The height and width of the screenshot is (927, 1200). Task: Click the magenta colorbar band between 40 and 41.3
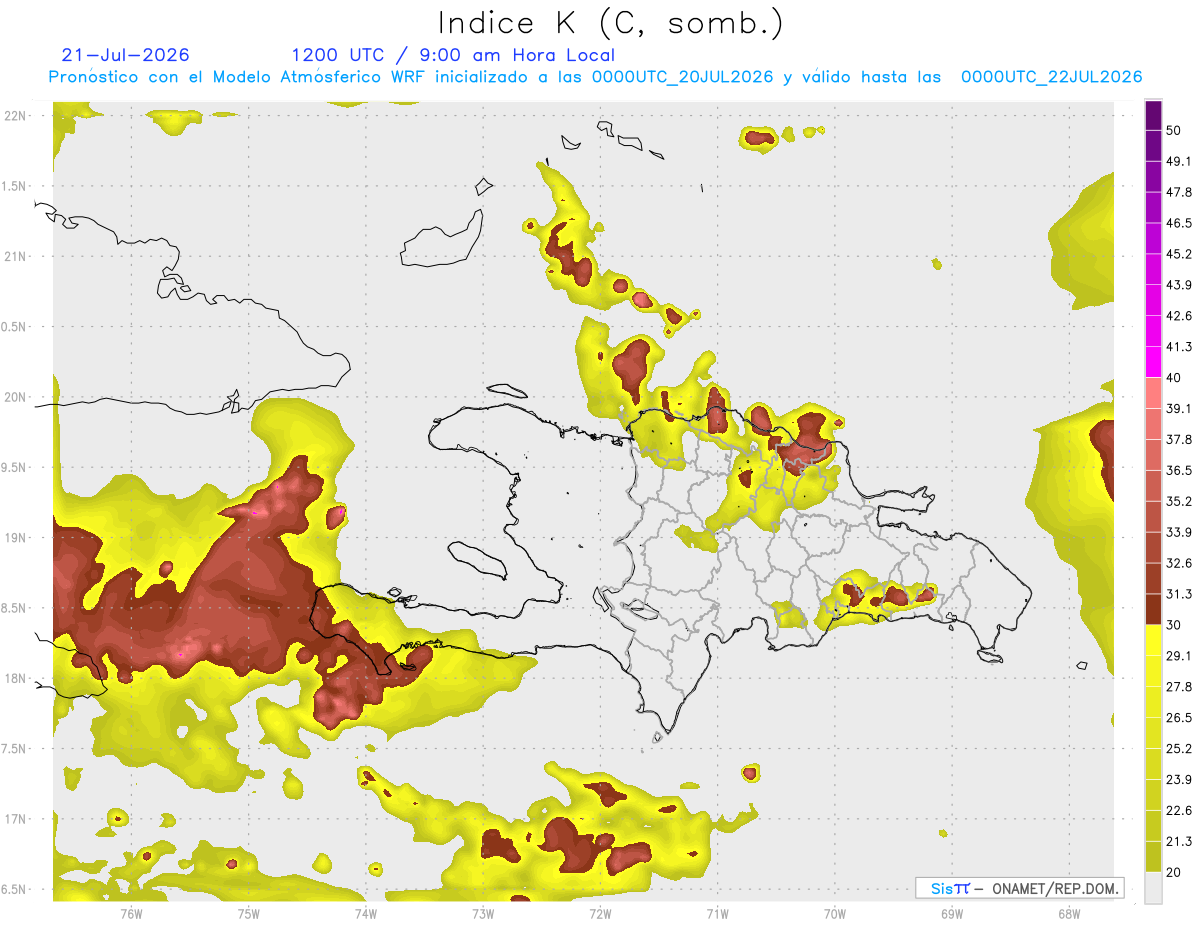(x=1154, y=362)
